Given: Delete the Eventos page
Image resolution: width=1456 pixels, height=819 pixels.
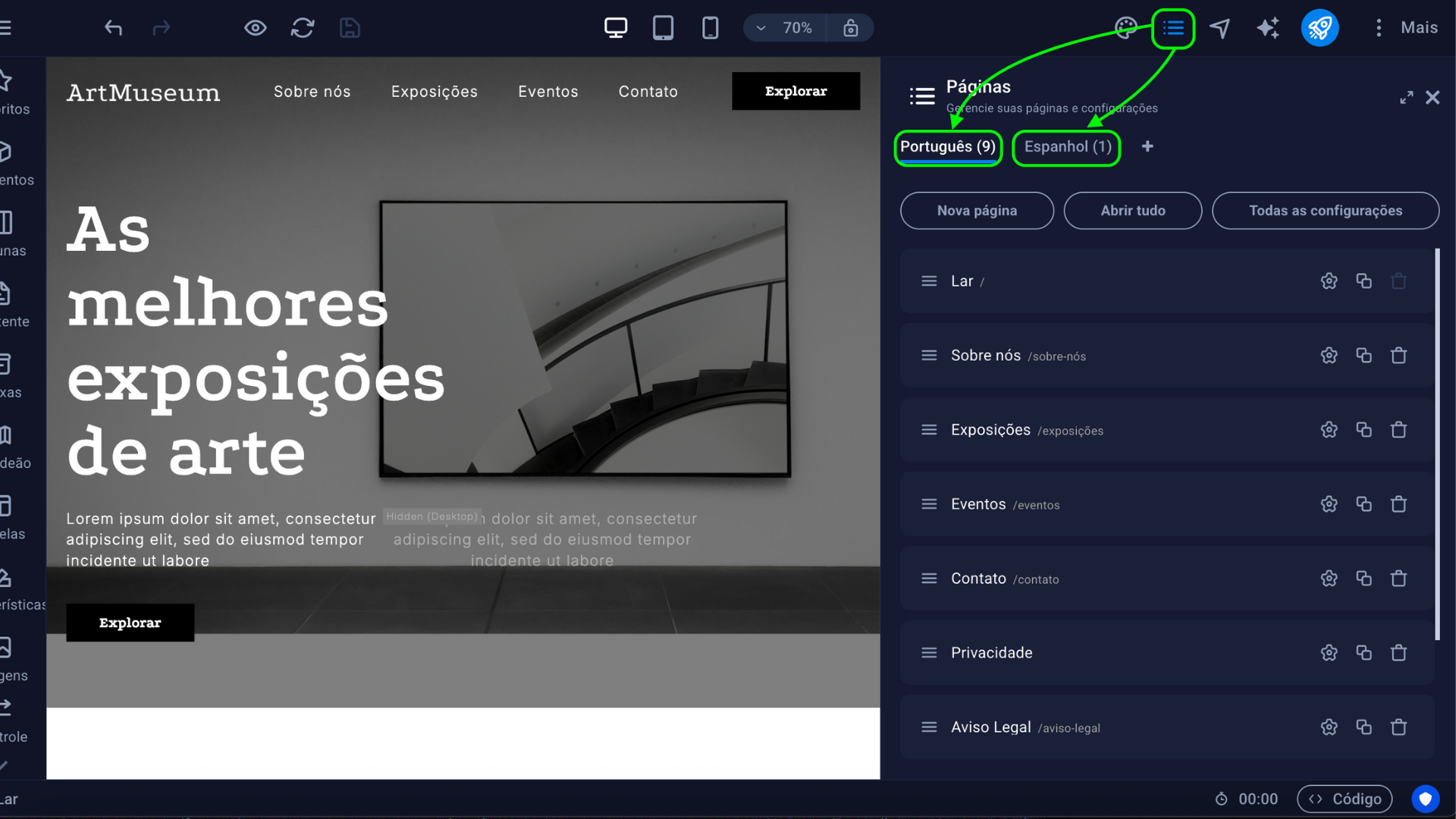Looking at the screenshot, I should tap(1398, 504).
